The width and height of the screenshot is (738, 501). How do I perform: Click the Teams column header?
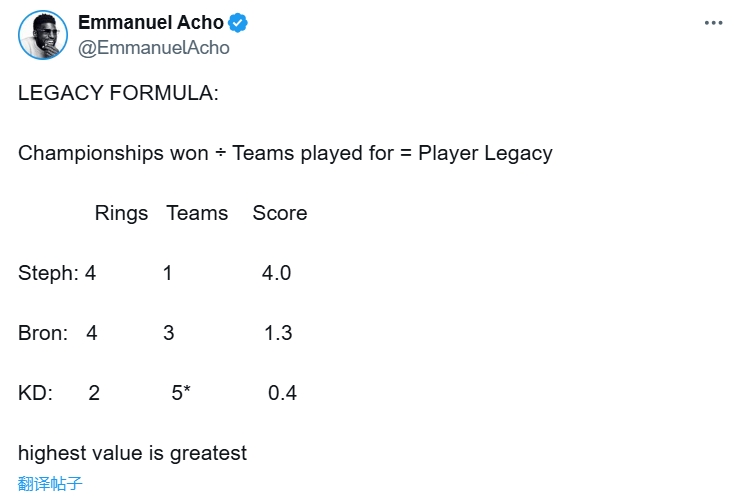tap(197, 213)
